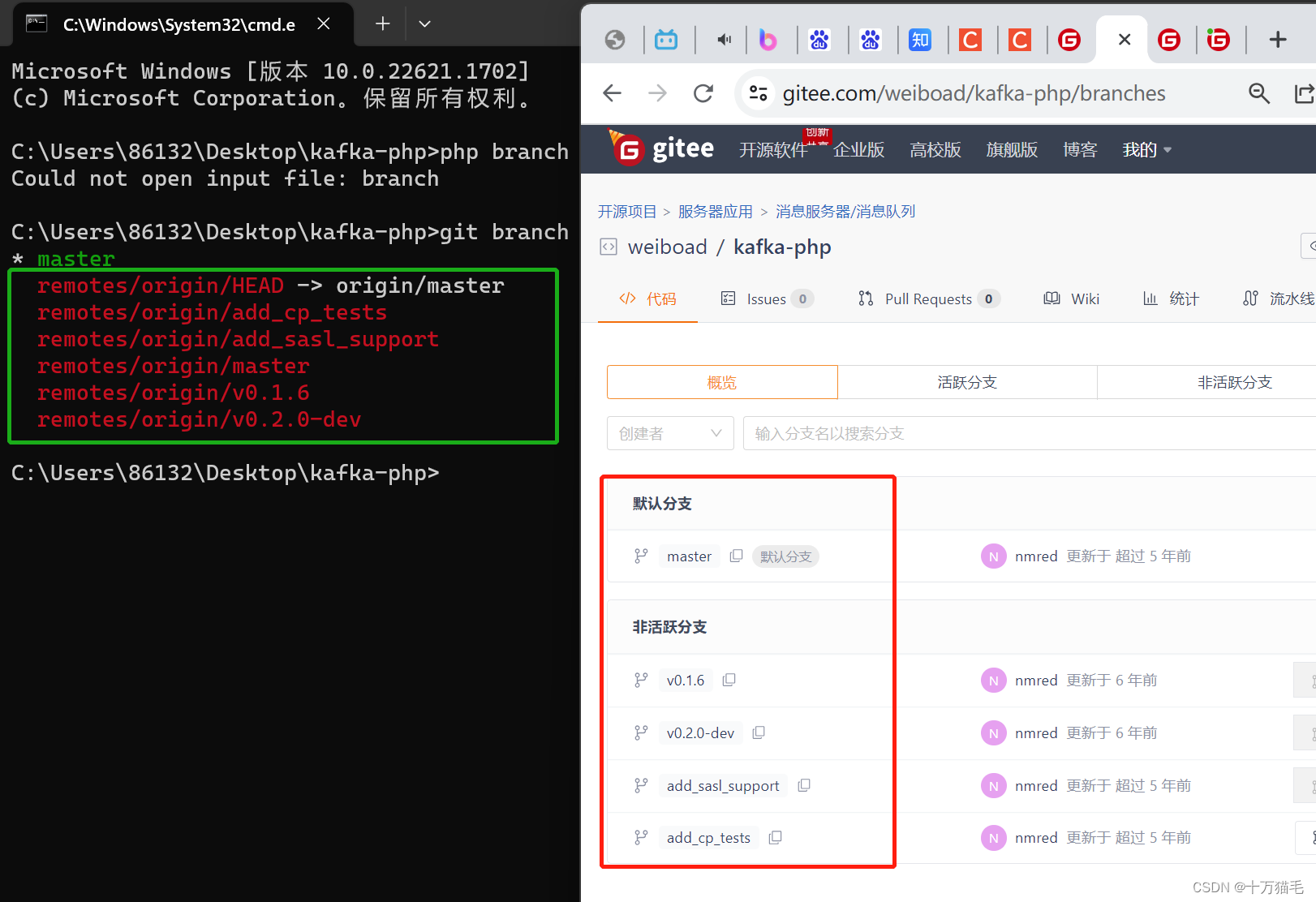This screenshot has width=1316, height=902.
Task: Click remotes/origin/v0.2.0-dev line in terminal
Action: coord(199,419)
